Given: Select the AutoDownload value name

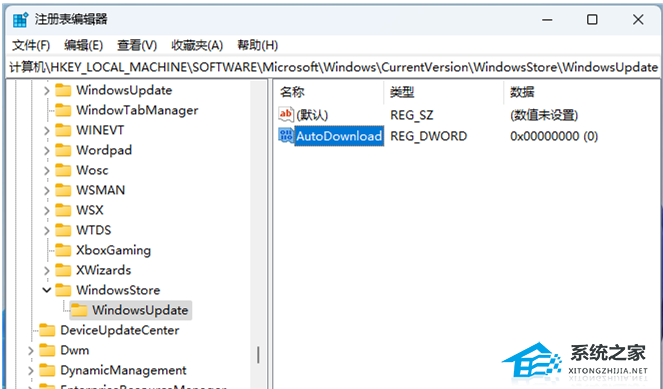Looking at the screenshot, I should (x=339, y=136).
